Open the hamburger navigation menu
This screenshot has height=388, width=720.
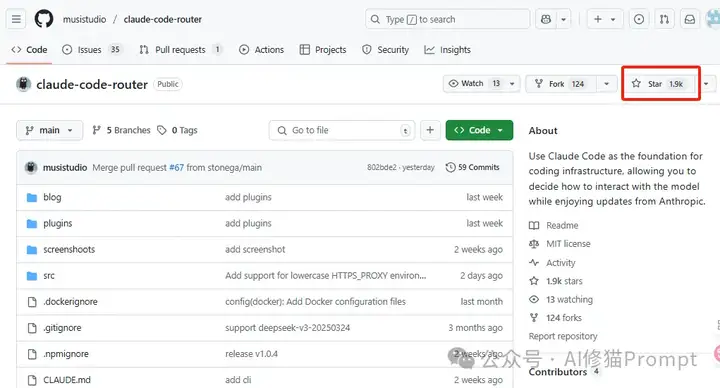click(16, 19)
